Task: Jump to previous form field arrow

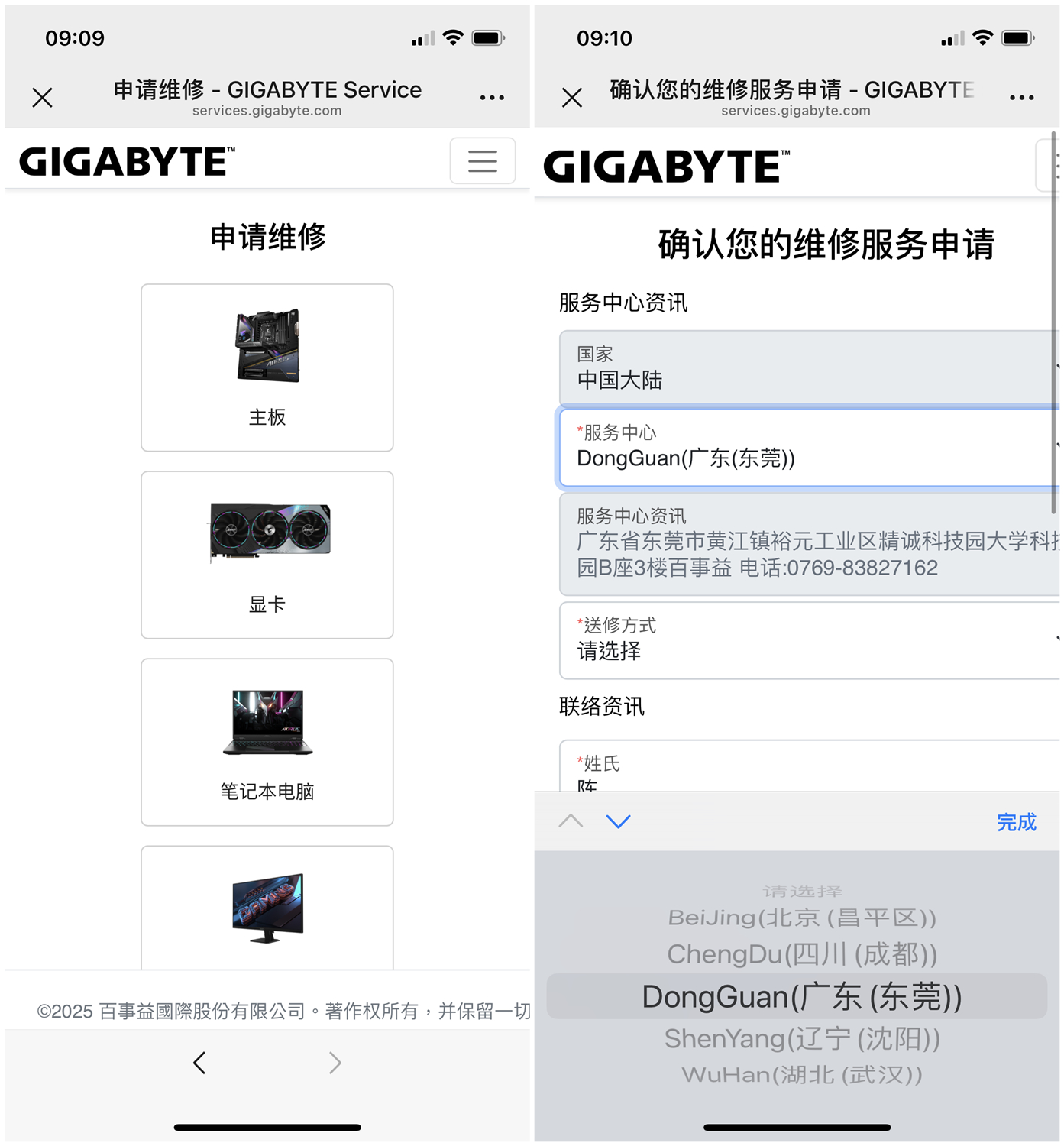Action: coord(571,821)
